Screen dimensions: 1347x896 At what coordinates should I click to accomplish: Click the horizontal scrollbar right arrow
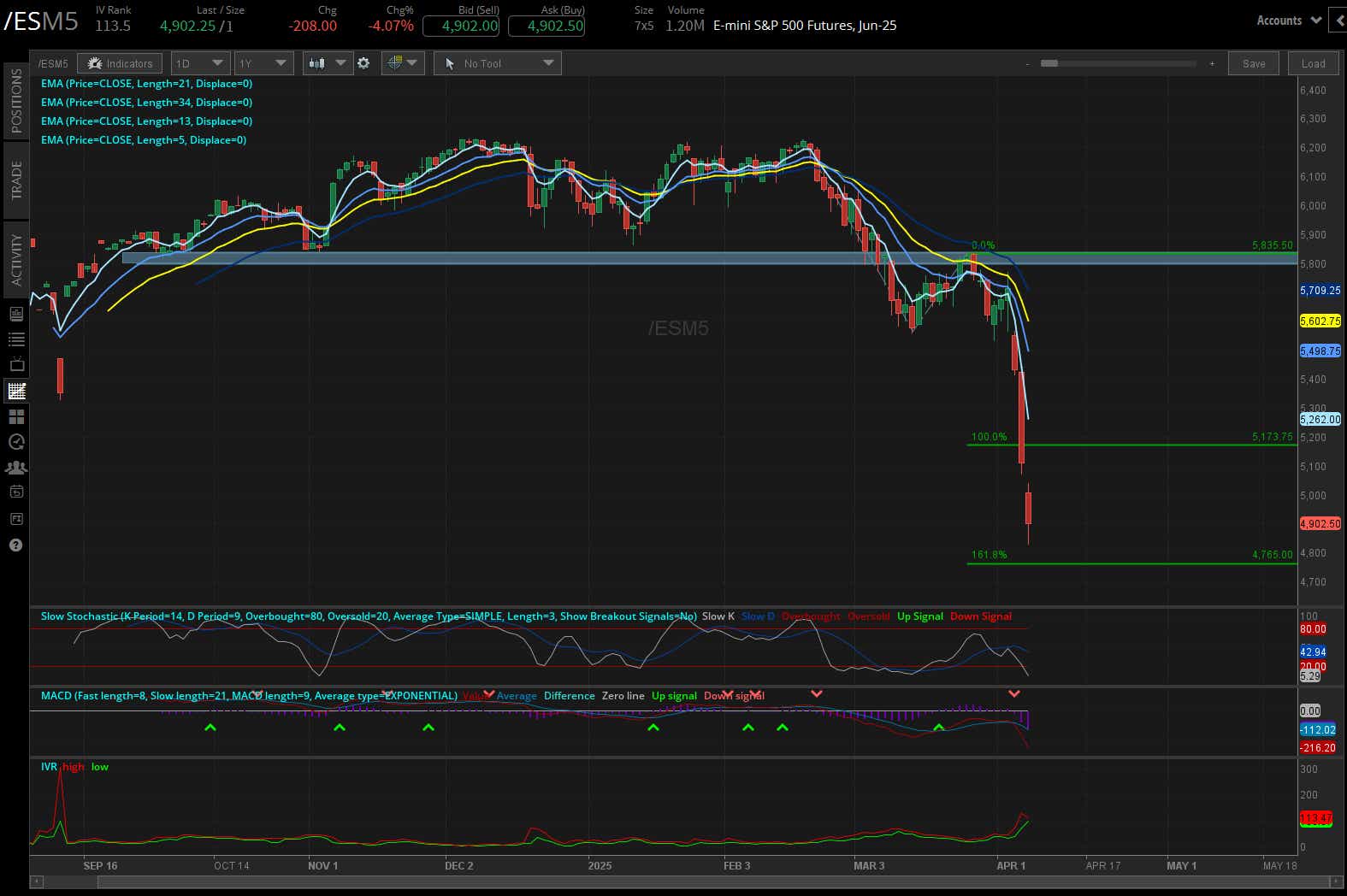pyautogui.click(x=1335, y=881)
